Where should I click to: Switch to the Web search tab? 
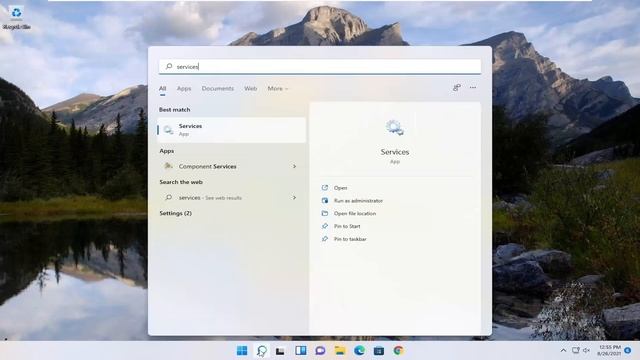[251, 89]
